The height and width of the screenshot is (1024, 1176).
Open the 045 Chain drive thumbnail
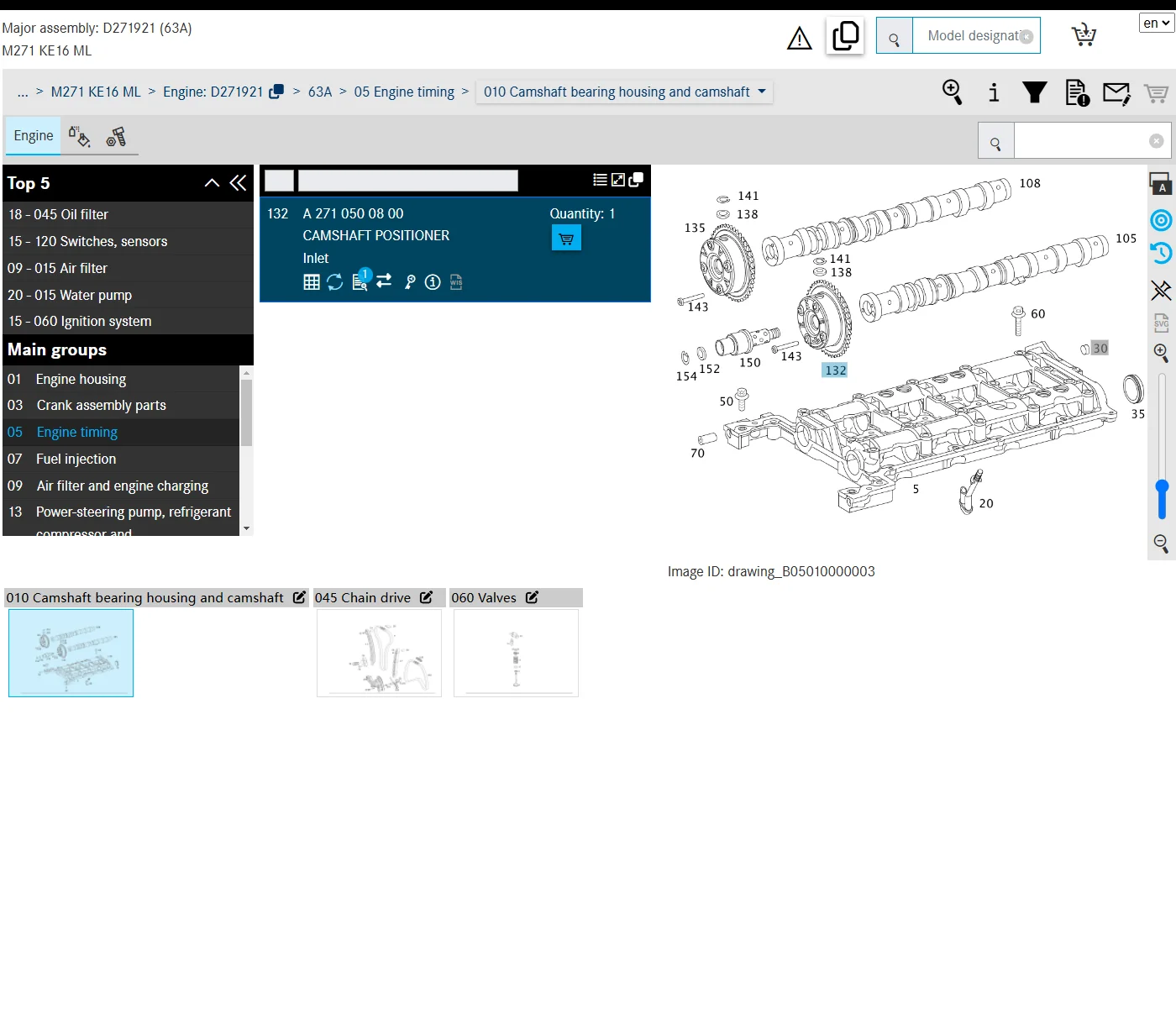379,654
